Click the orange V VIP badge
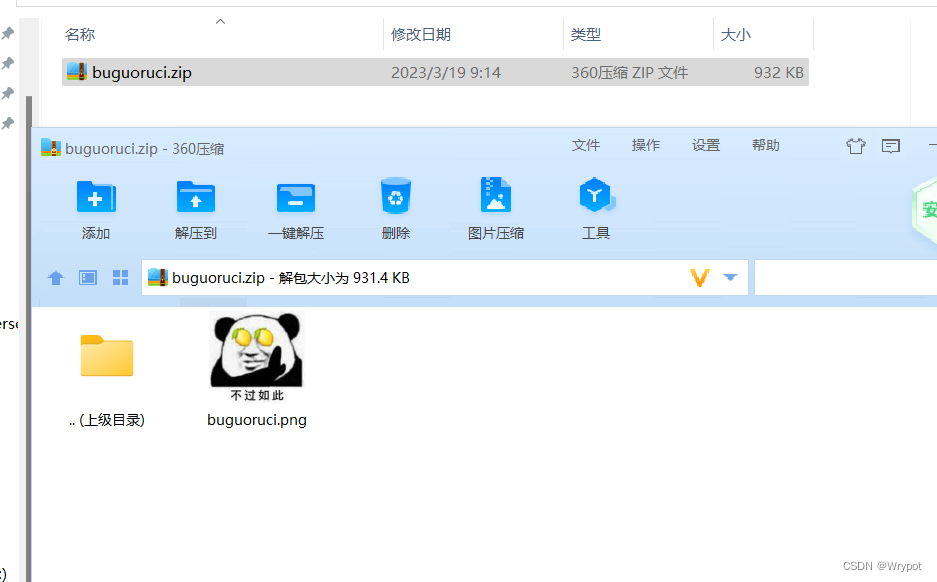Viewport: 937px width, 582px height. coord(698,277)
